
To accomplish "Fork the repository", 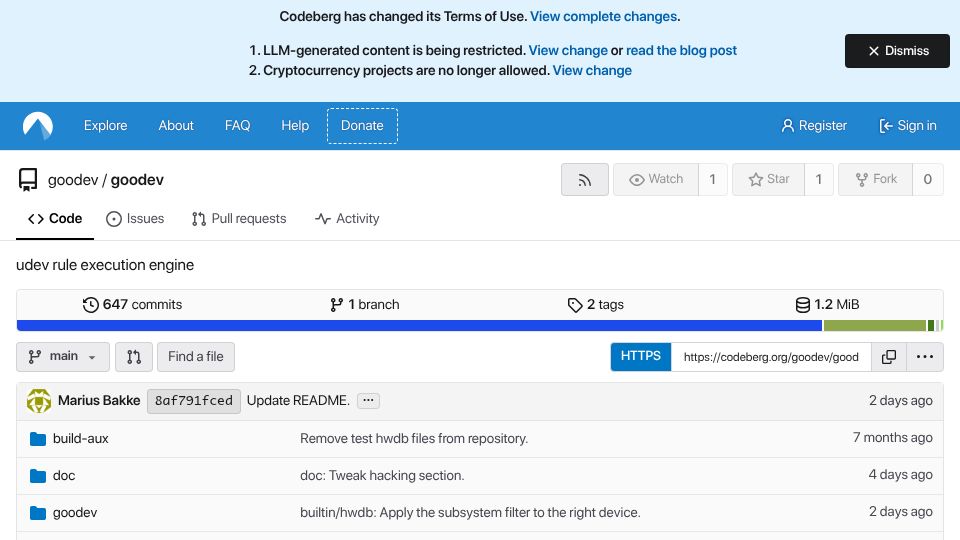I will (876, 179).
